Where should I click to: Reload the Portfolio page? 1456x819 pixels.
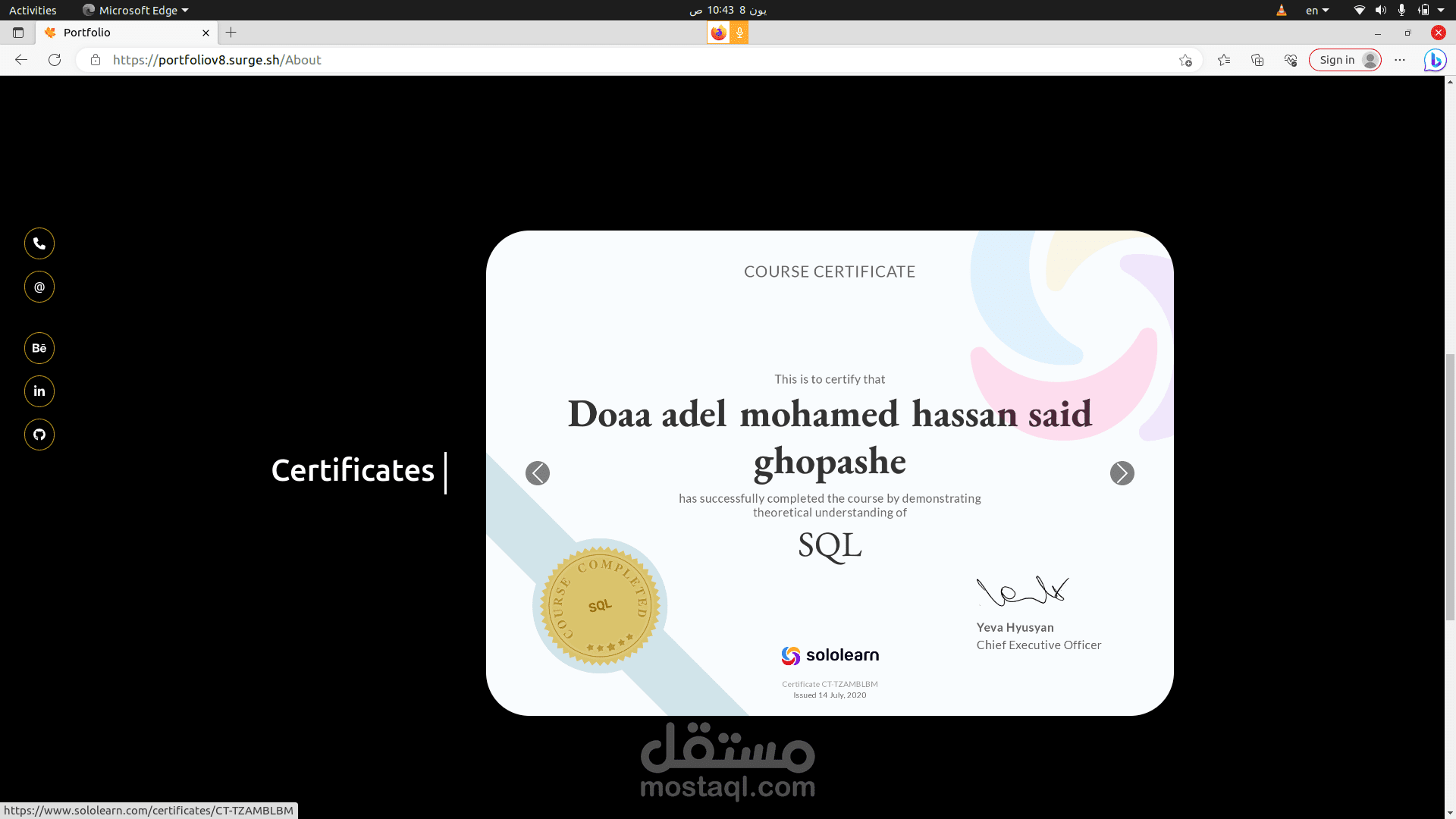click(55, 60)
